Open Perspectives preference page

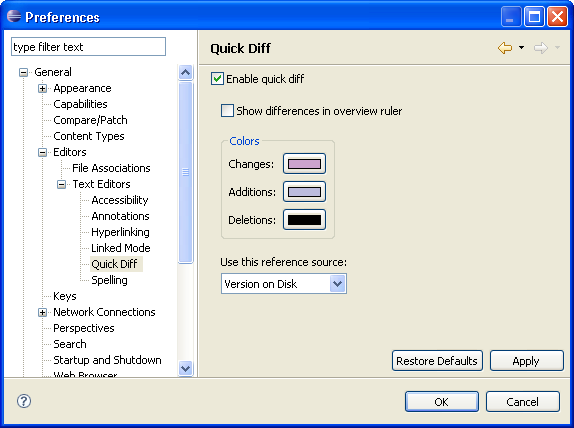coord(83,328)
